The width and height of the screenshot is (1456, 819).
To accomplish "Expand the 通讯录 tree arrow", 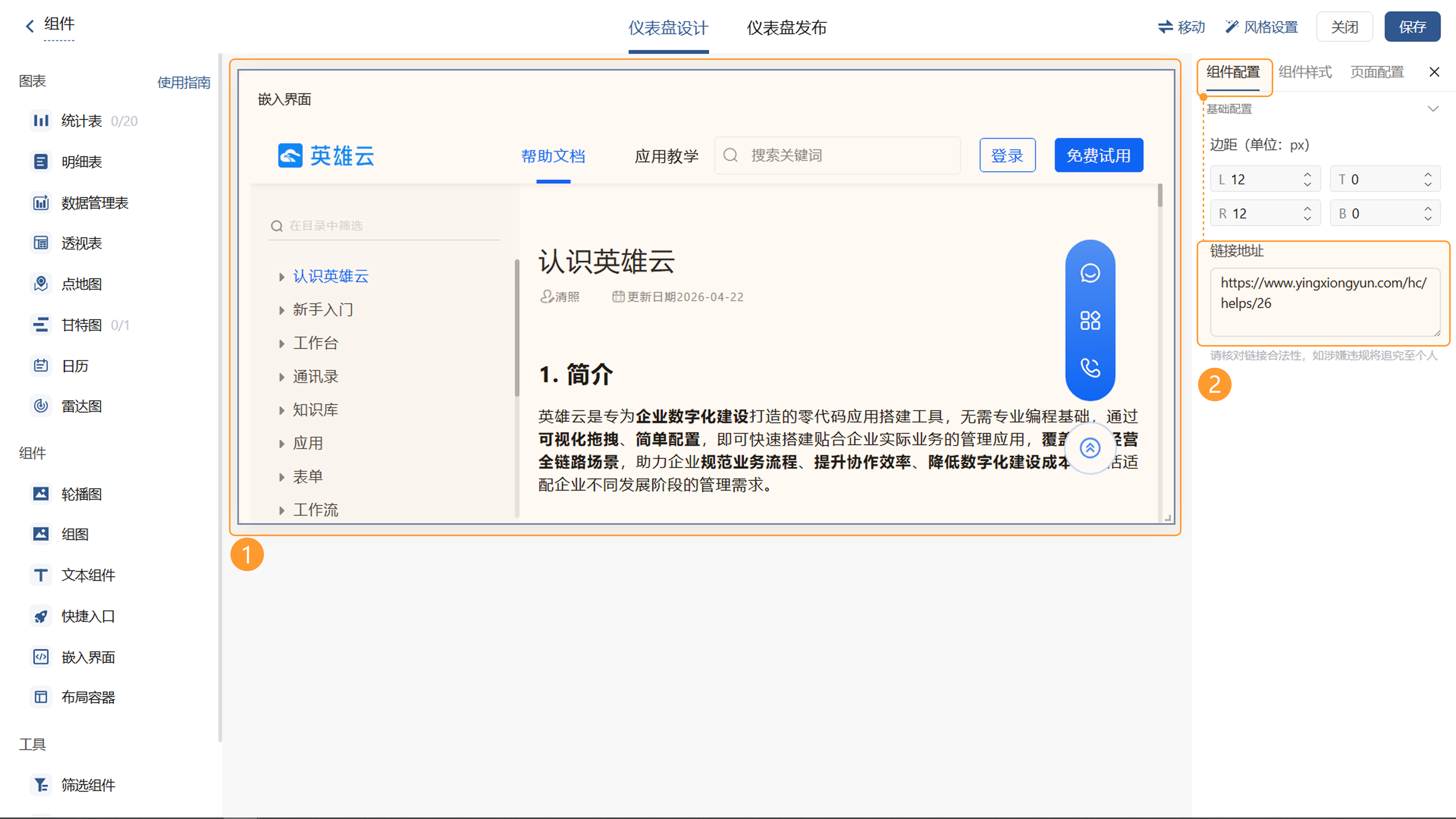I will (x=281, y=377).
